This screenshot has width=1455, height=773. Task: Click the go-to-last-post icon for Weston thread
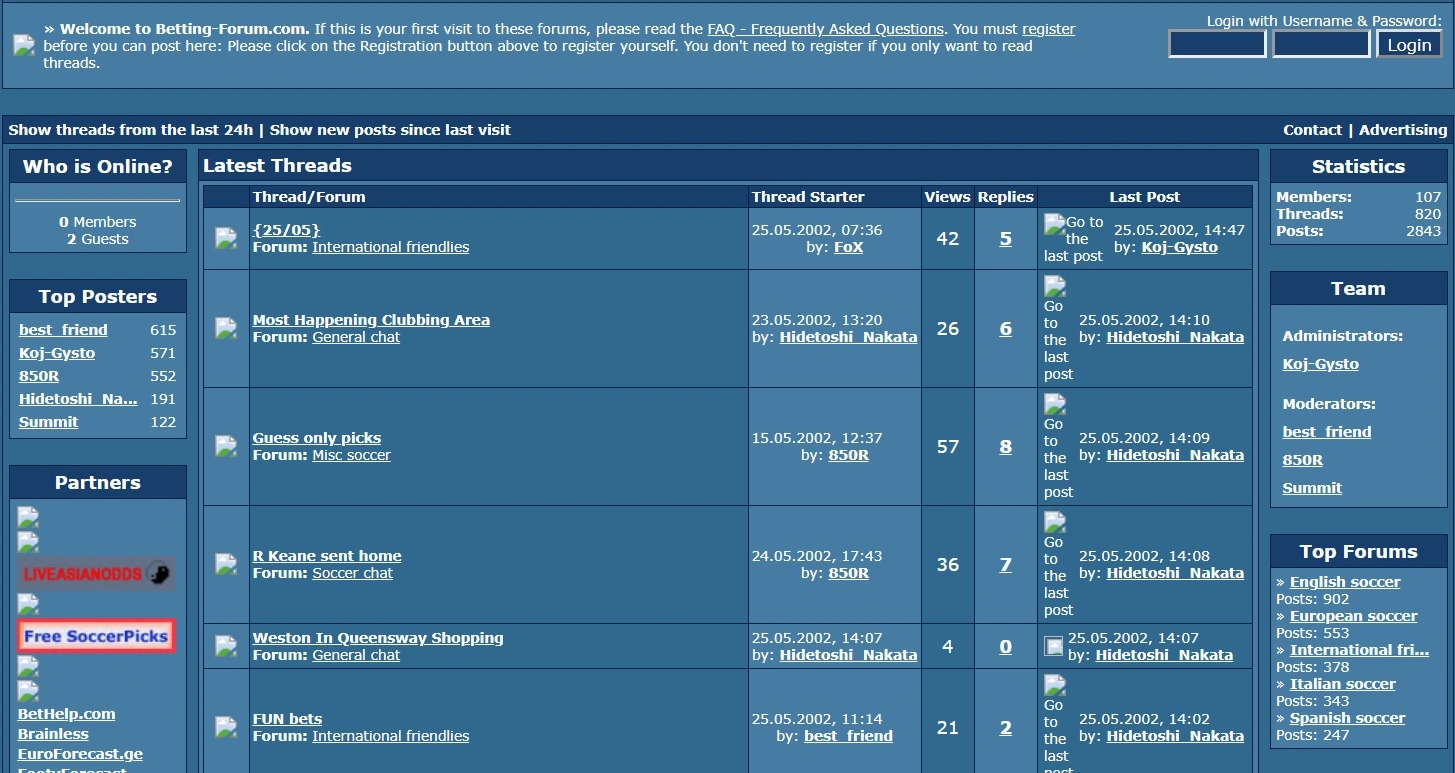1053,646
